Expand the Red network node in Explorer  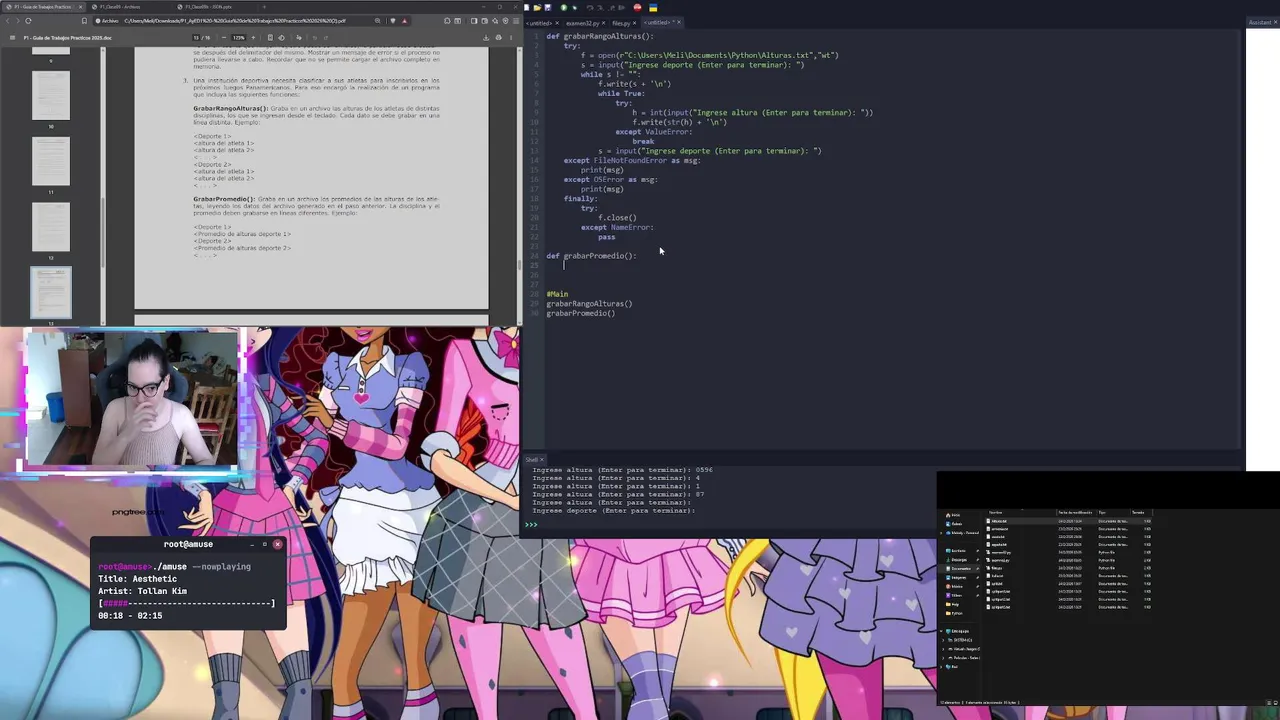(941, 667)
